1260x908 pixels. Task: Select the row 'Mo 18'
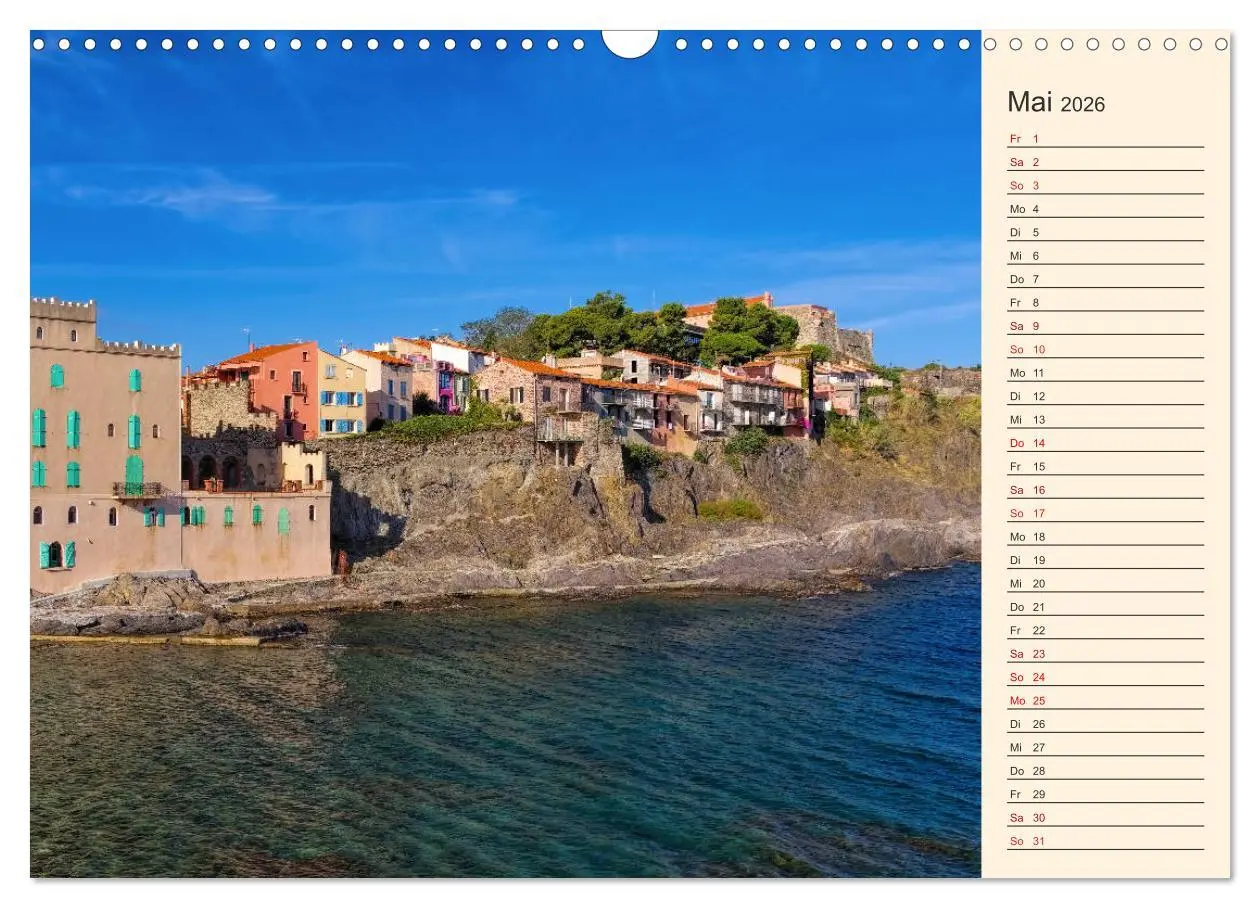1105,536
